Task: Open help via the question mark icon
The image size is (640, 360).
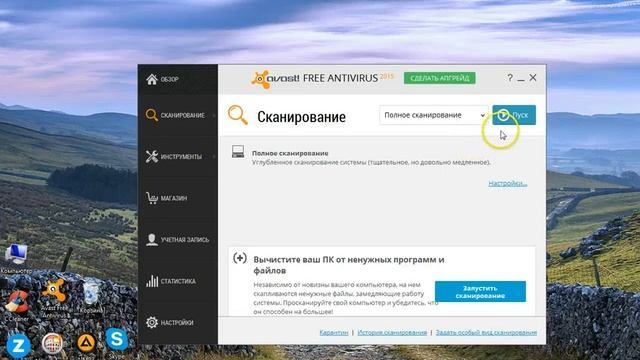Action: coord(510,78)
